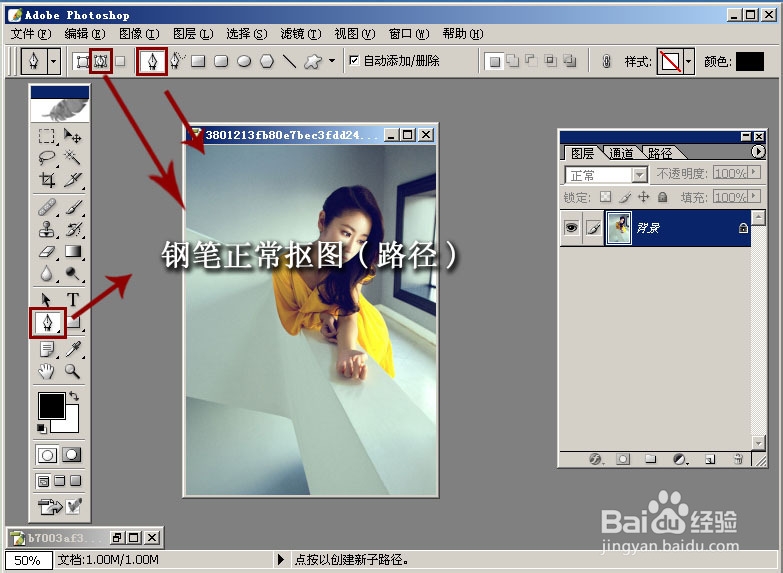Choose Paths mode in options bar
Screen dimensions: 783x573
(x=101, y=61)
